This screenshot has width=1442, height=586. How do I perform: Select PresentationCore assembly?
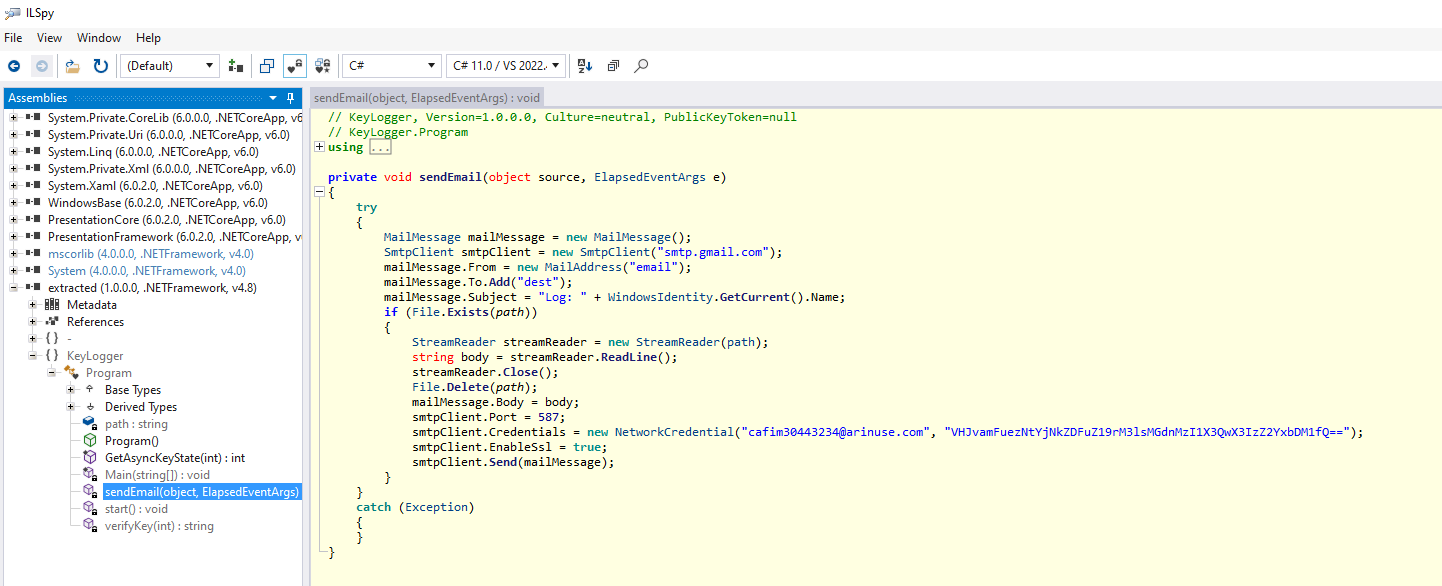[x=167, y=220]
